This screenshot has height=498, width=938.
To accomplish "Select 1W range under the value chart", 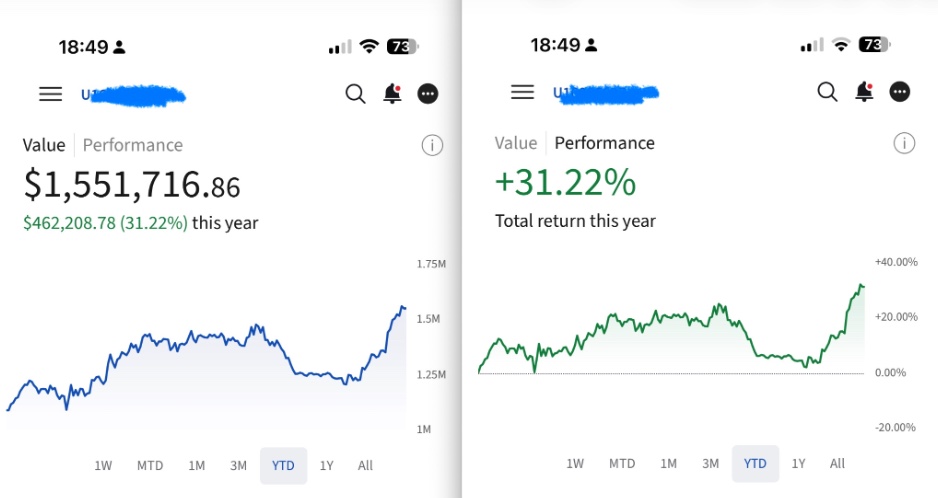I will [x=103, y=466].
